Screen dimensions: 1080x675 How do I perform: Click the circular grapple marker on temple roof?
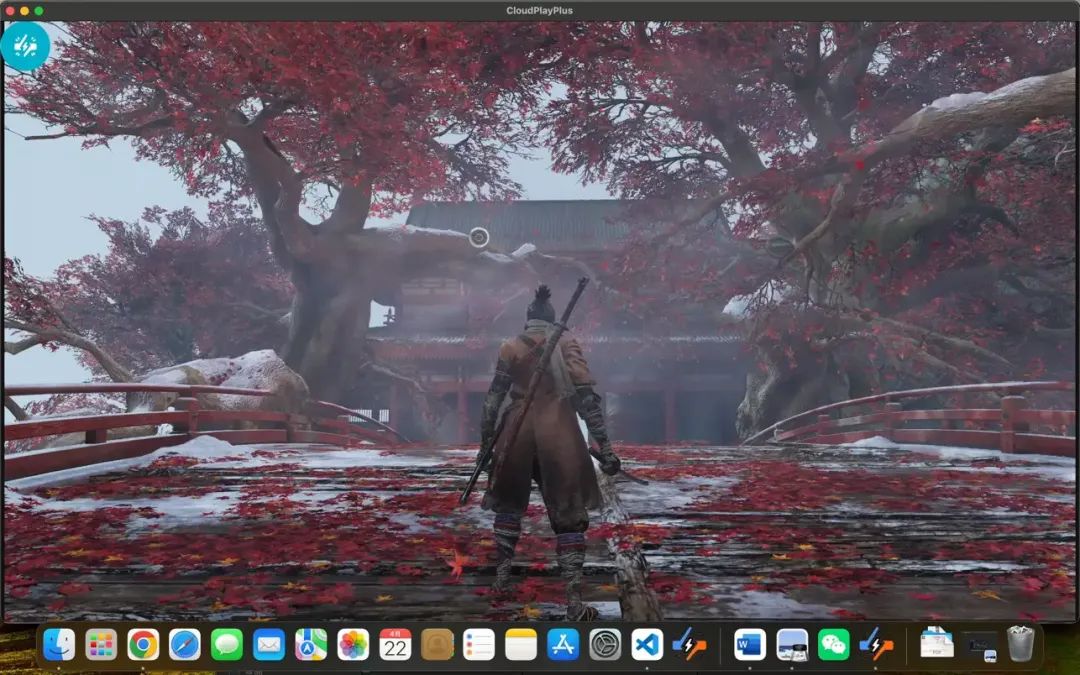479,237
